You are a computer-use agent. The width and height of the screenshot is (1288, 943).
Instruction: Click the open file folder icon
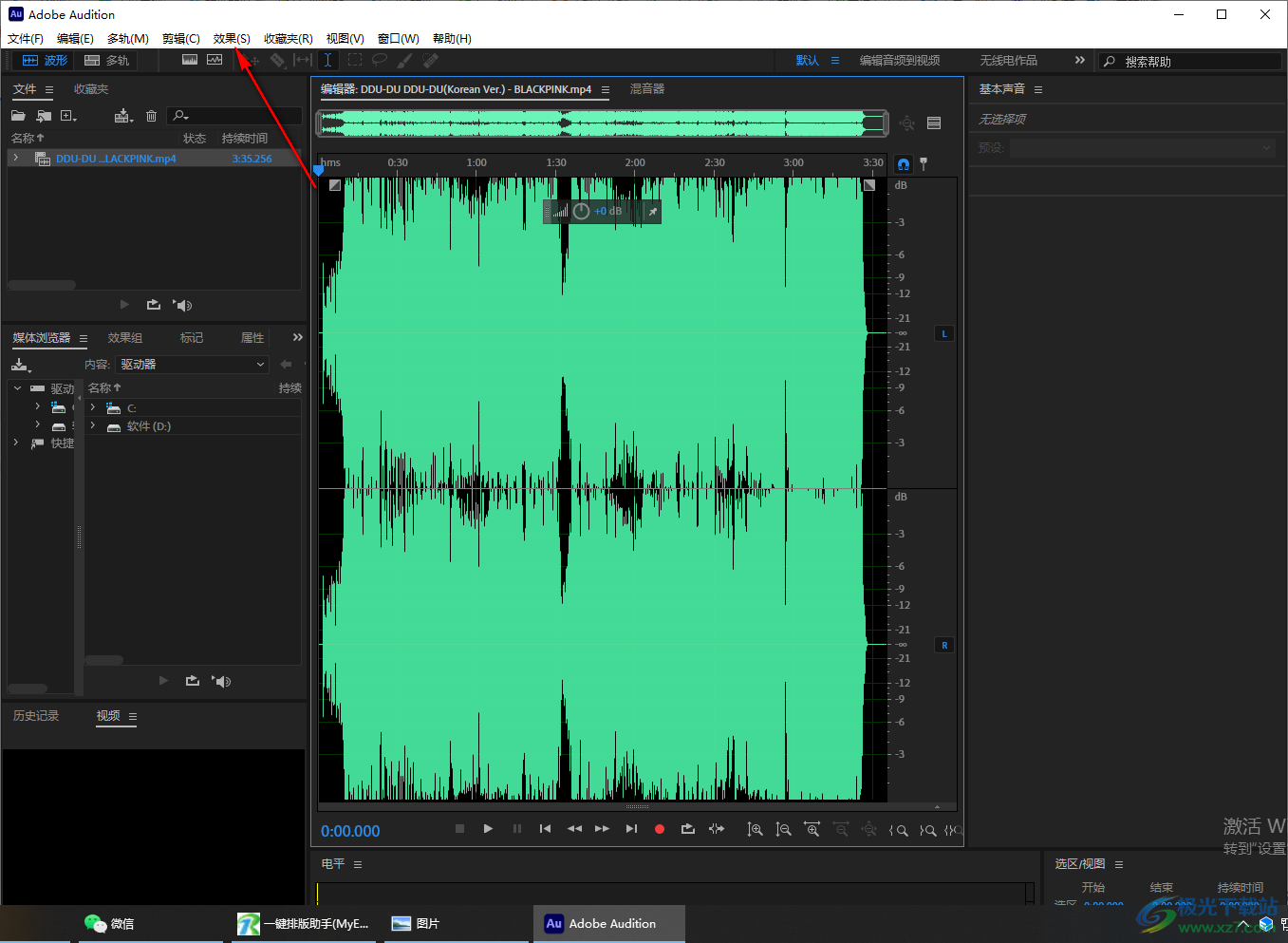(x=18, y=116)
